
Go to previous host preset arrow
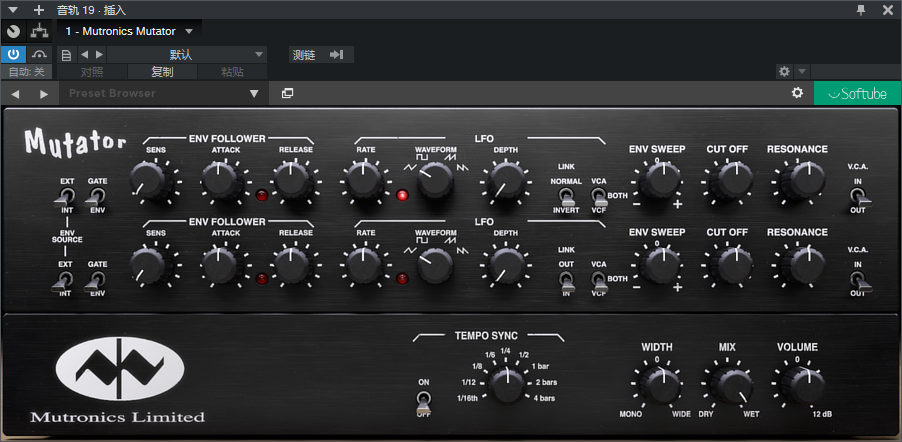(x=84, y=55)
